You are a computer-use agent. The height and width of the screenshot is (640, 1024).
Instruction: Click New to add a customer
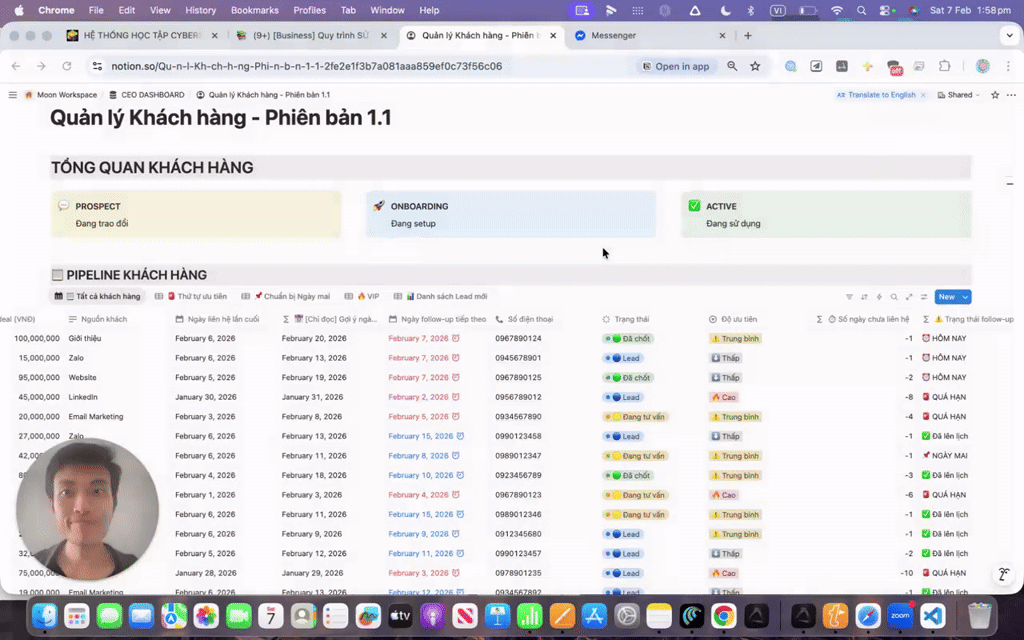click(x=946, y=296)
